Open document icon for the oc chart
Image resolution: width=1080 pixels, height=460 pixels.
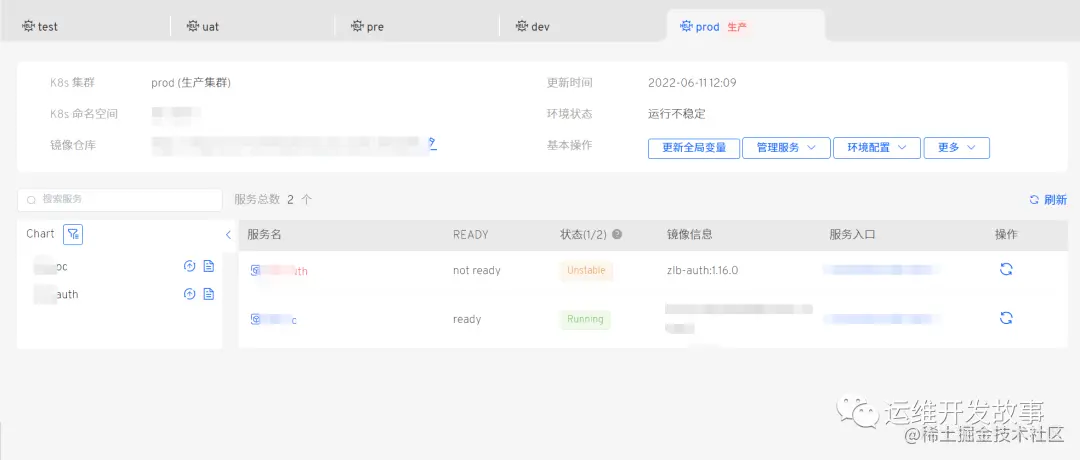coord(209,266)
